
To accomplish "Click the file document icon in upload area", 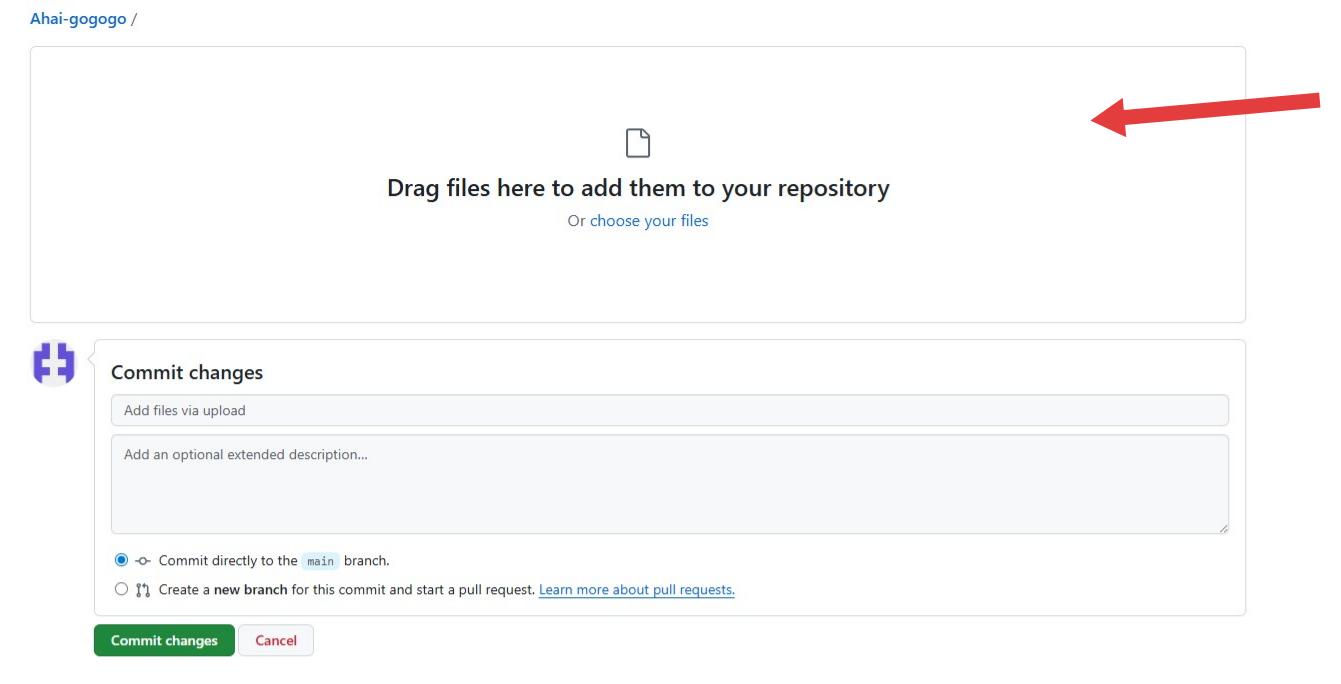I will pos(637,143).
